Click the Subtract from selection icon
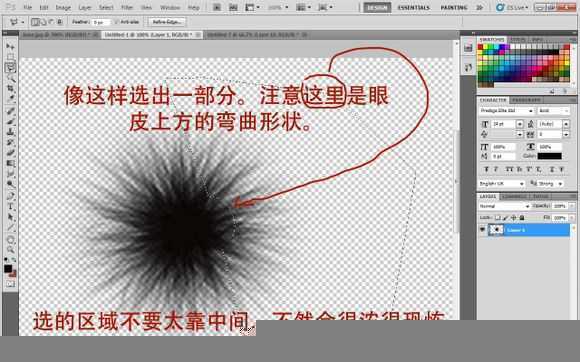Screen dimensions: 580x362 [x=51, y=22]
